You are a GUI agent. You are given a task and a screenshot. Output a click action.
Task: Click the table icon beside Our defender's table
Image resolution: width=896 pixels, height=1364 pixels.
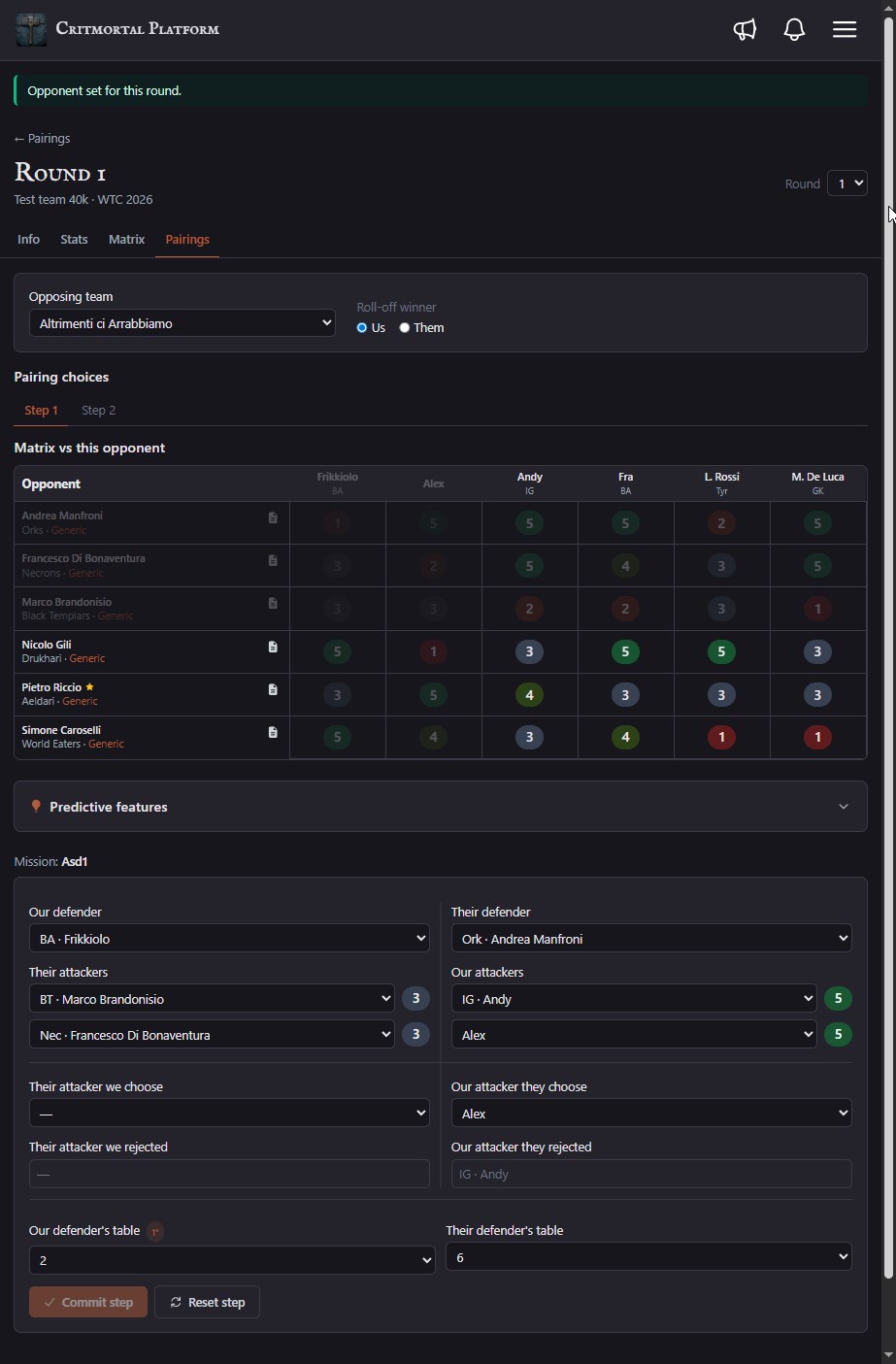[155, 1231]
